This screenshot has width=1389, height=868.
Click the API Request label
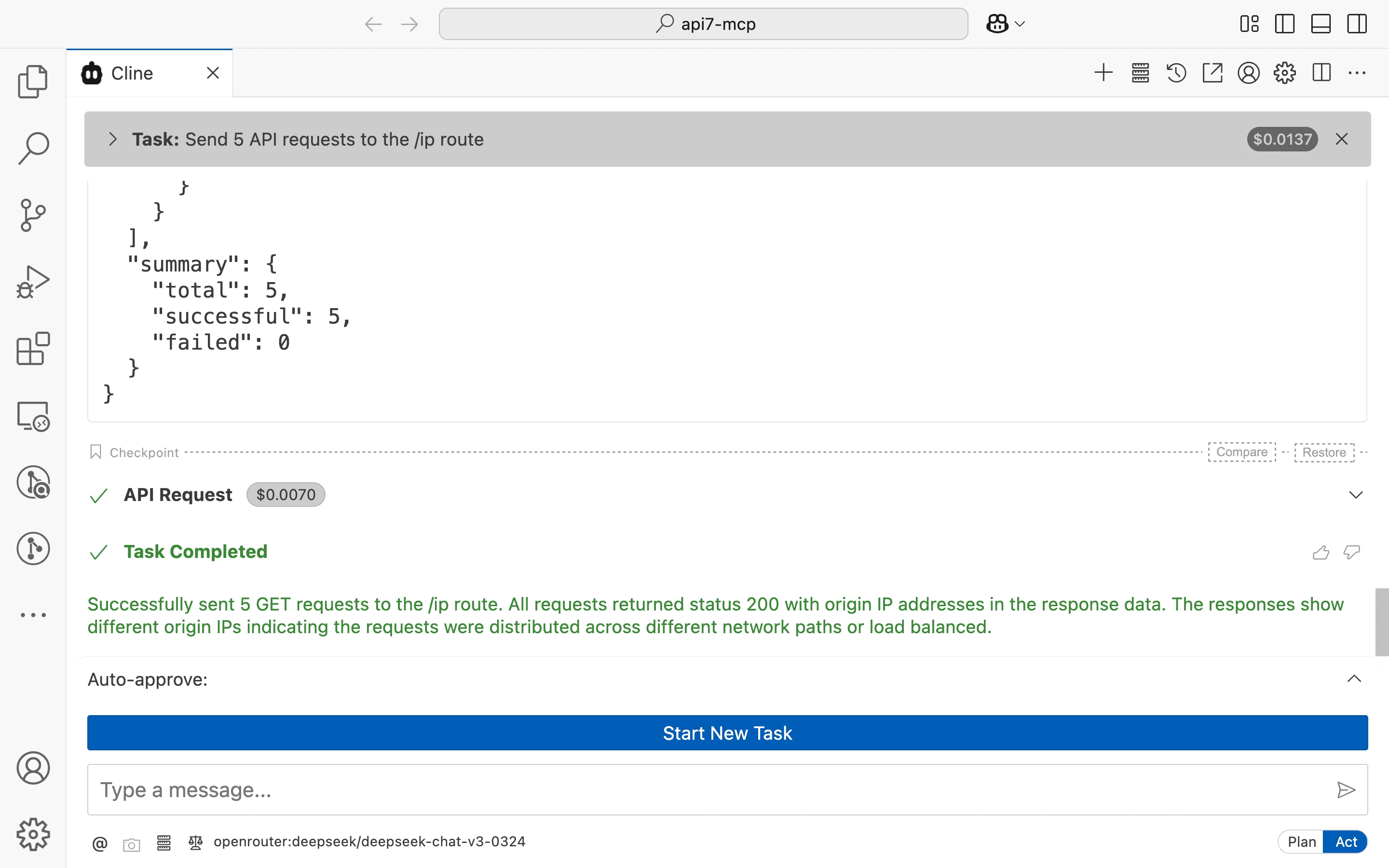click(x=178, y=495)
